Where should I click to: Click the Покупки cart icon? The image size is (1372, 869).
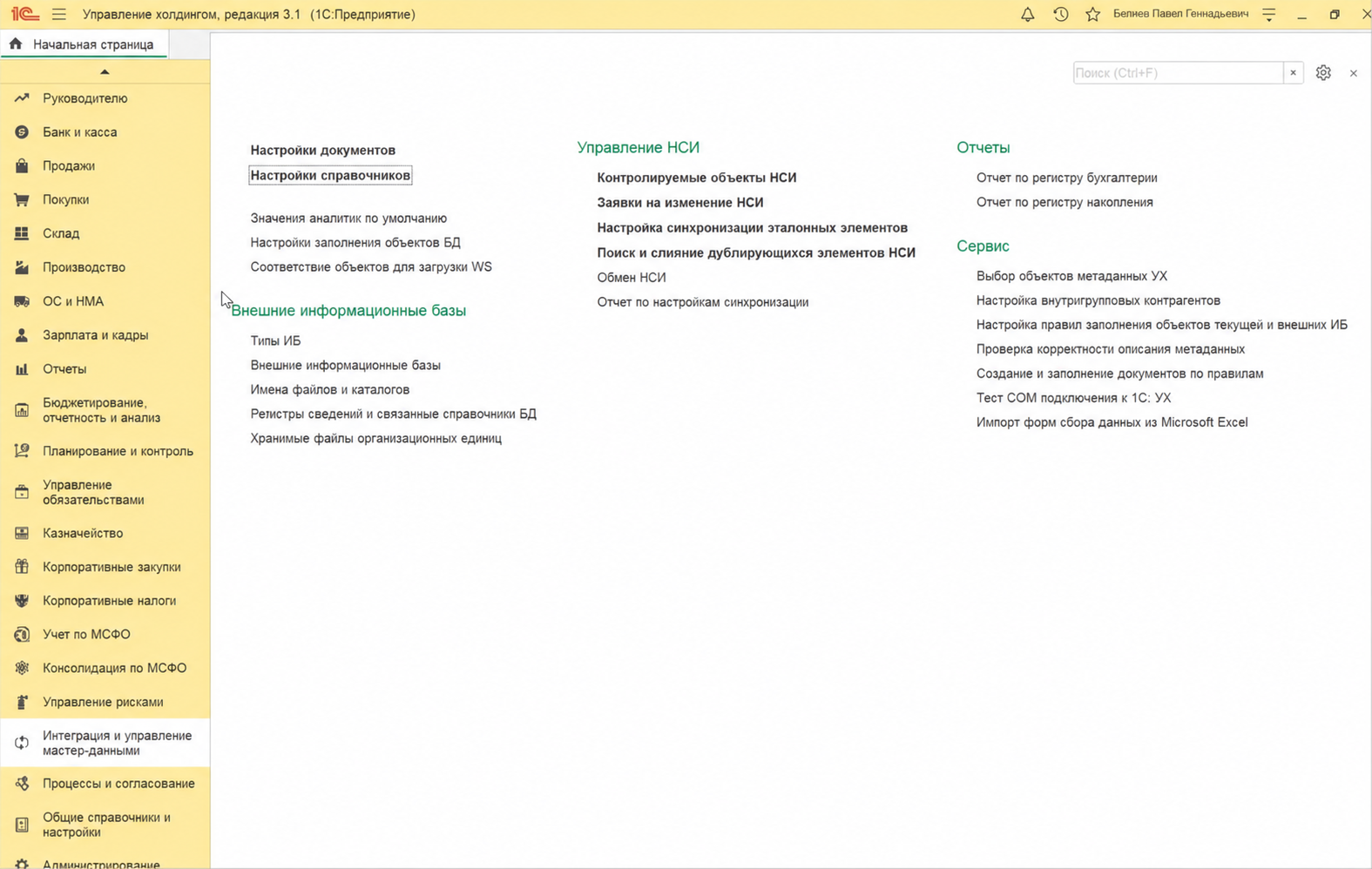22,199
